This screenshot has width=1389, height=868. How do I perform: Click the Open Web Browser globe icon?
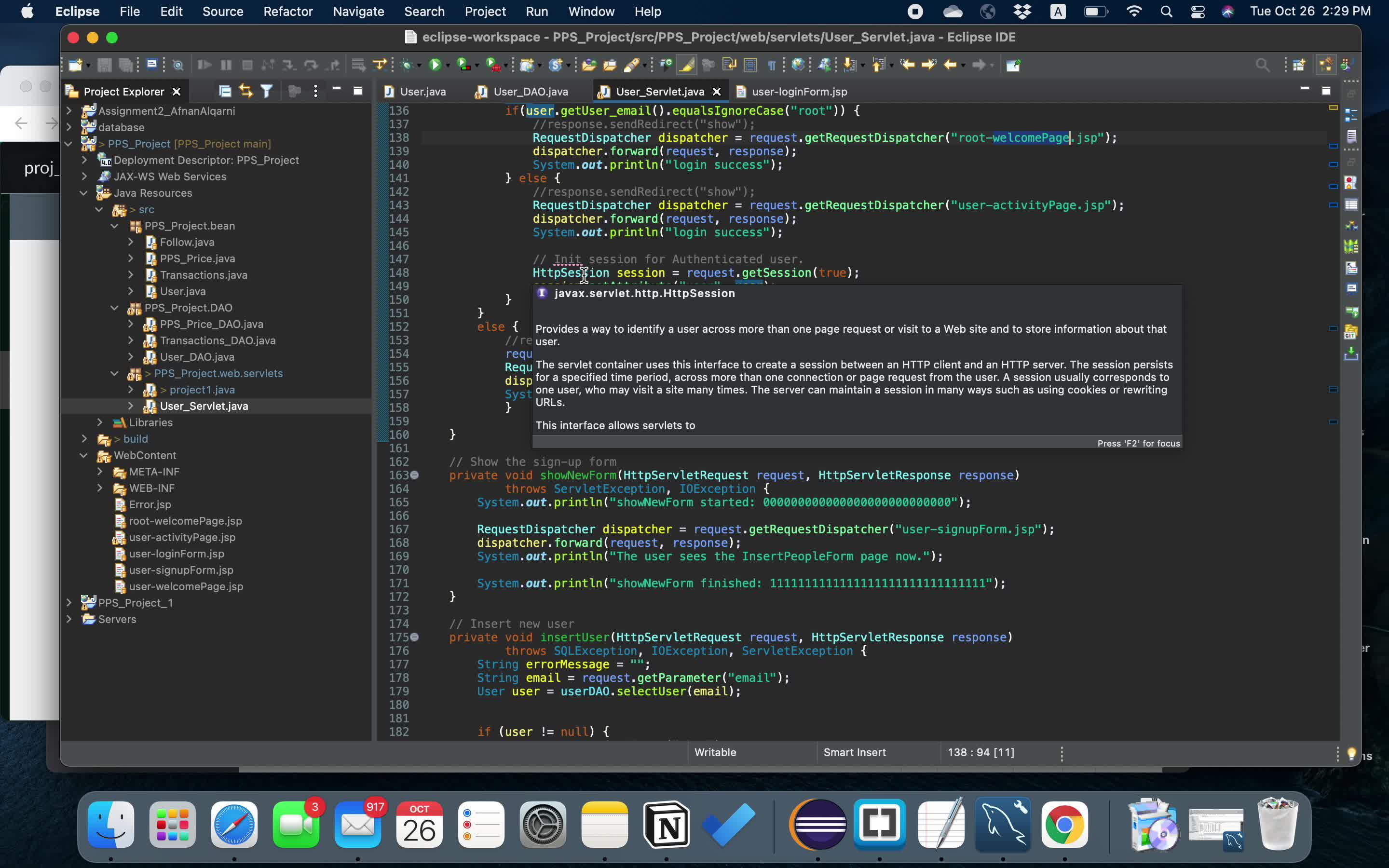[x=797, y=65]
